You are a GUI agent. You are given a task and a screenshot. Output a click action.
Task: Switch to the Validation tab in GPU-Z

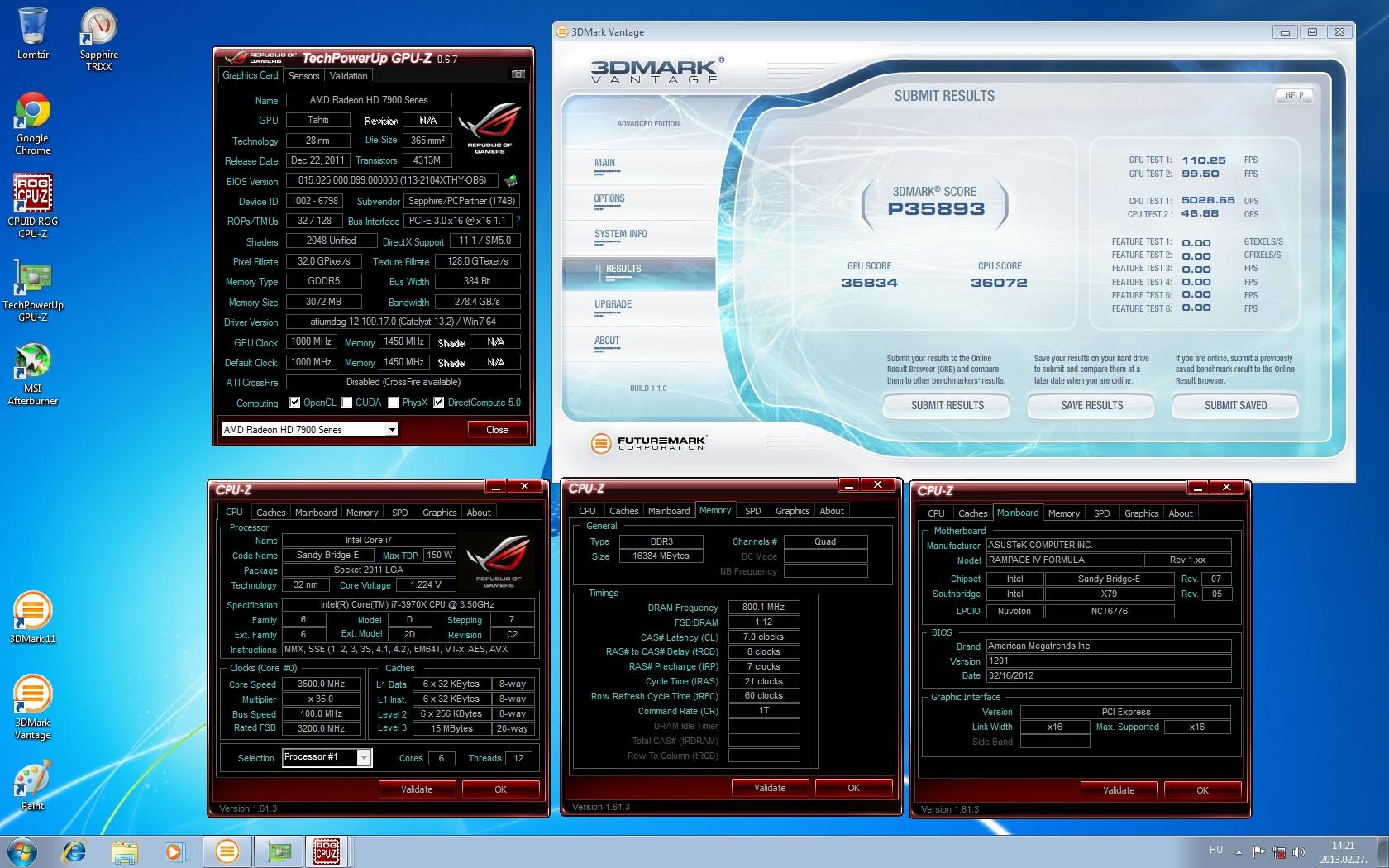point(348,75)
